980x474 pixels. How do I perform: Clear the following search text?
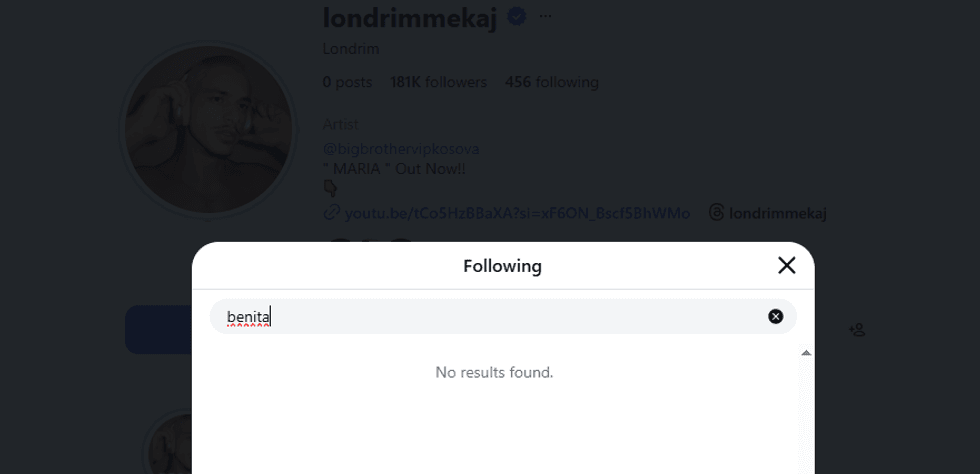(775, 316)
